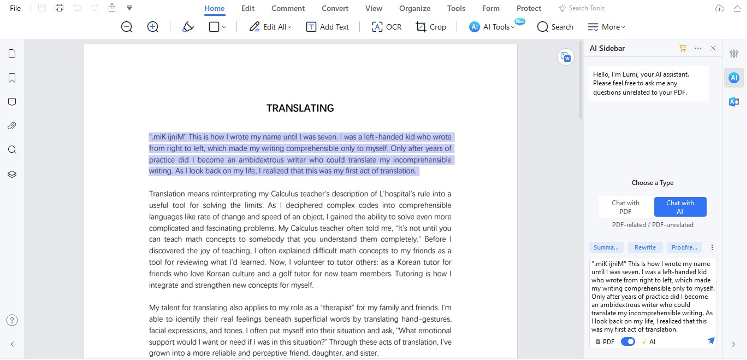Click the Rewrite prompt button

pyautogui.click(x=645, y=248)
